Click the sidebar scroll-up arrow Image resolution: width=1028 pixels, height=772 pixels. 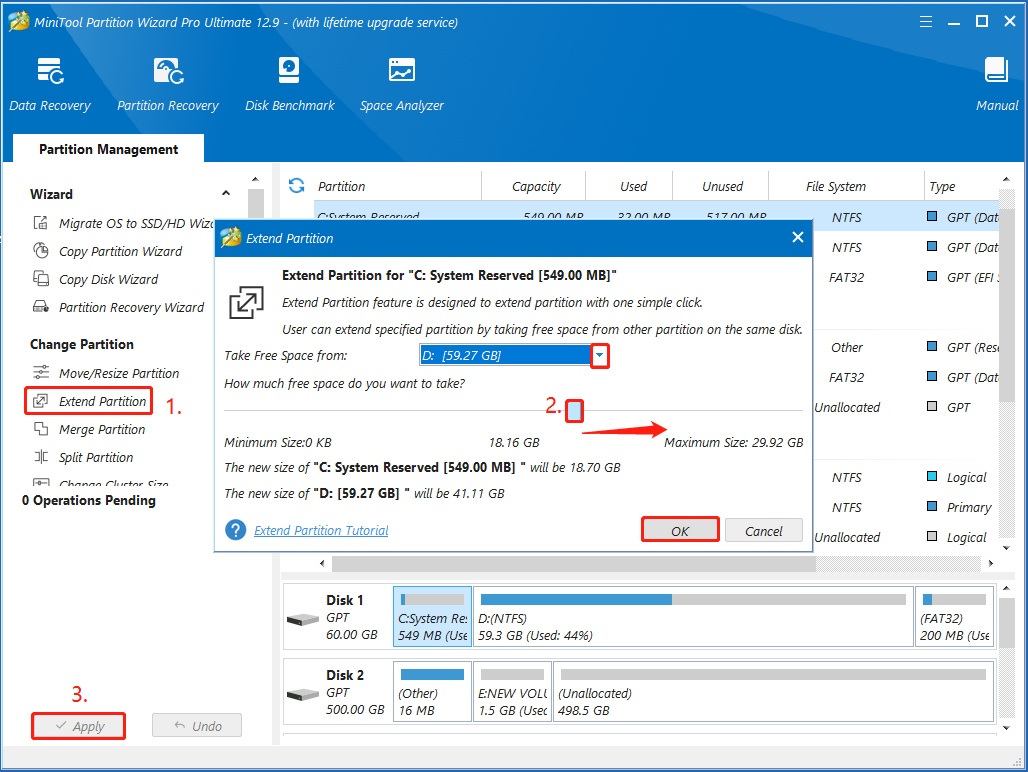(255, 180)
